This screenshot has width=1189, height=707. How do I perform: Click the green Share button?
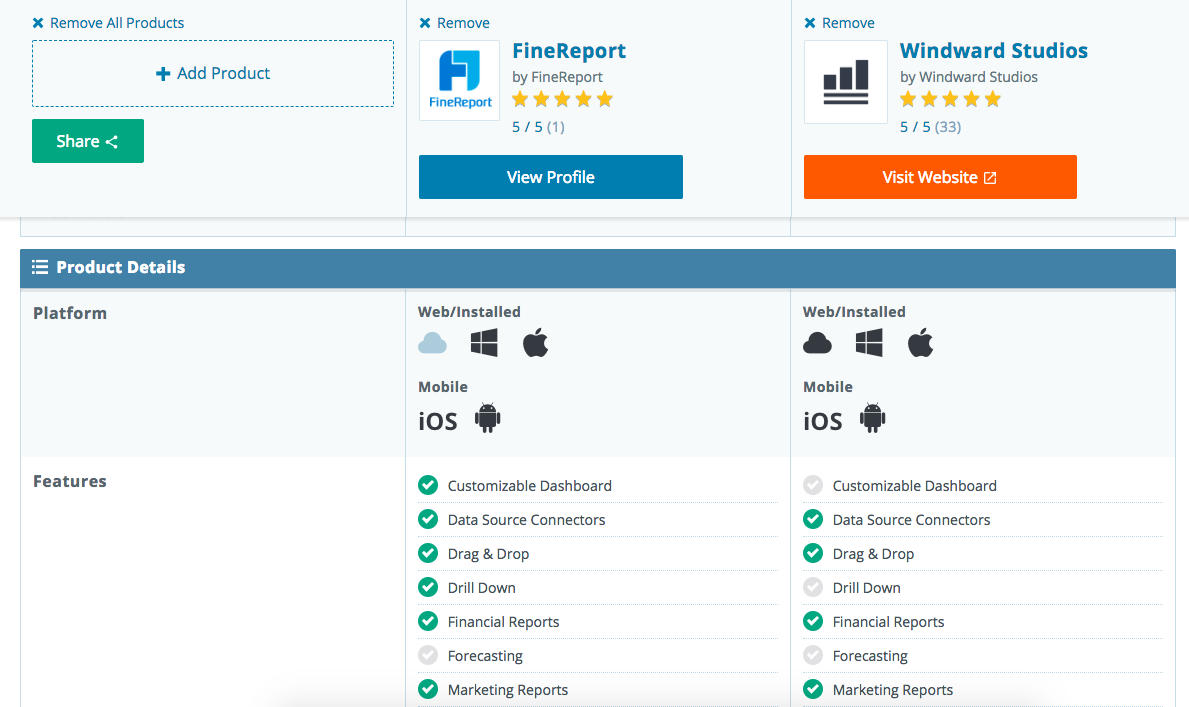(88, 141)
